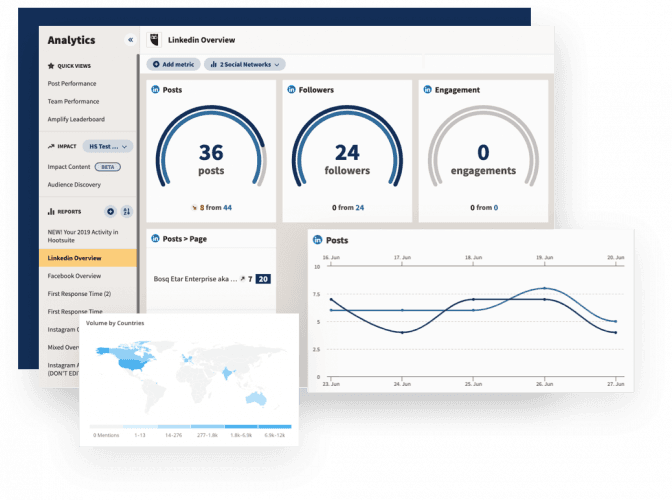Open Facebook Overview report
Screen dimensions: 672x500
tap(74, 275)
